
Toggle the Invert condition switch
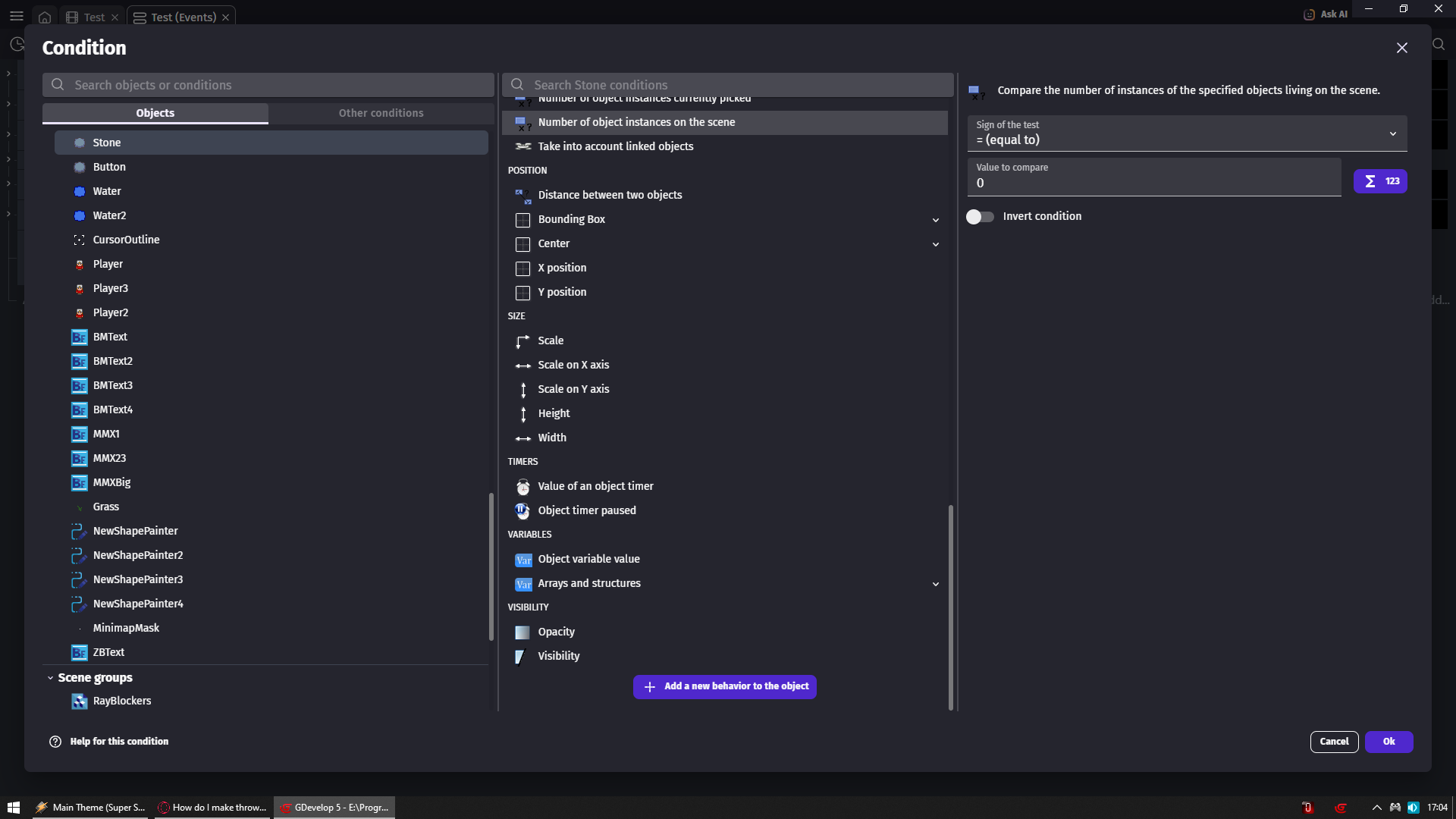pos(979,217)
